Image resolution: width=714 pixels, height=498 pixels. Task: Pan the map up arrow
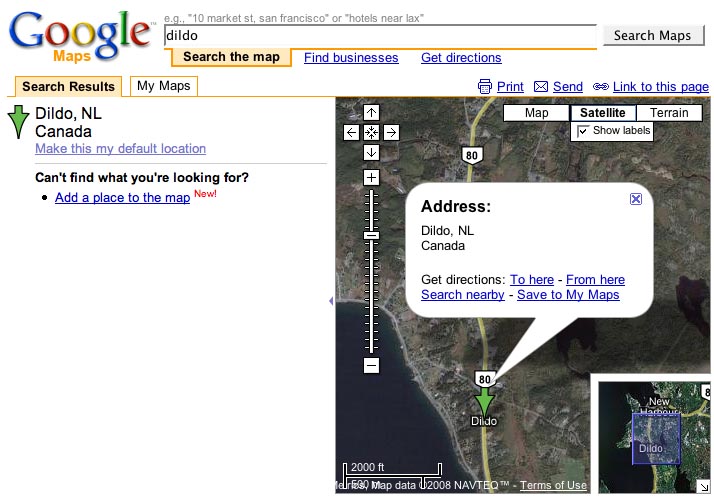click(371, 112)
